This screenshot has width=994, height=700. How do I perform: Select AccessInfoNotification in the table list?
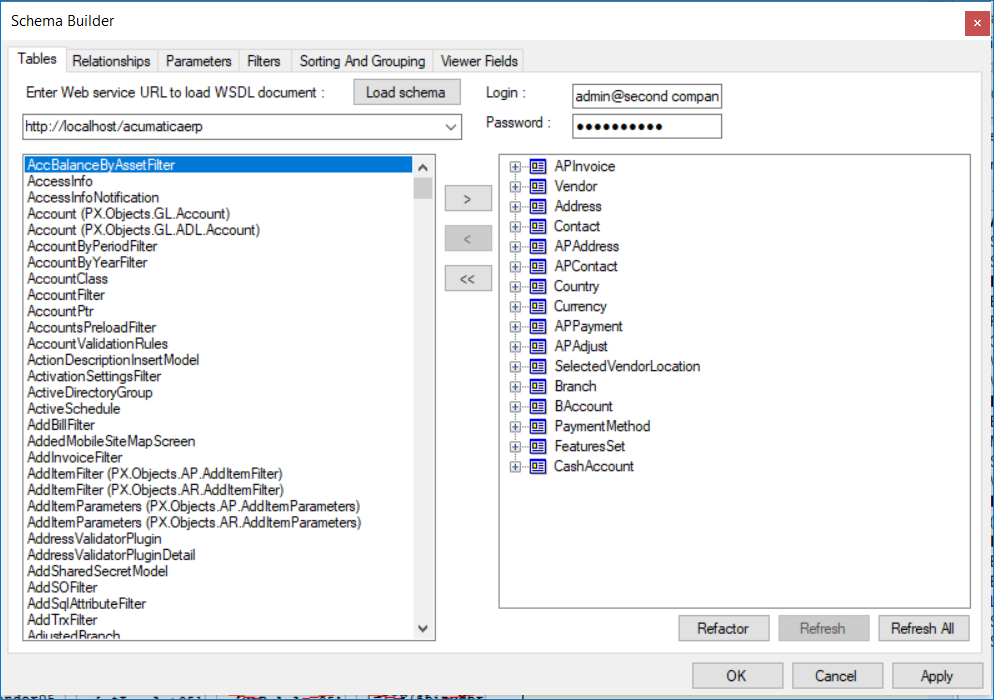click(x=219, y=198)
